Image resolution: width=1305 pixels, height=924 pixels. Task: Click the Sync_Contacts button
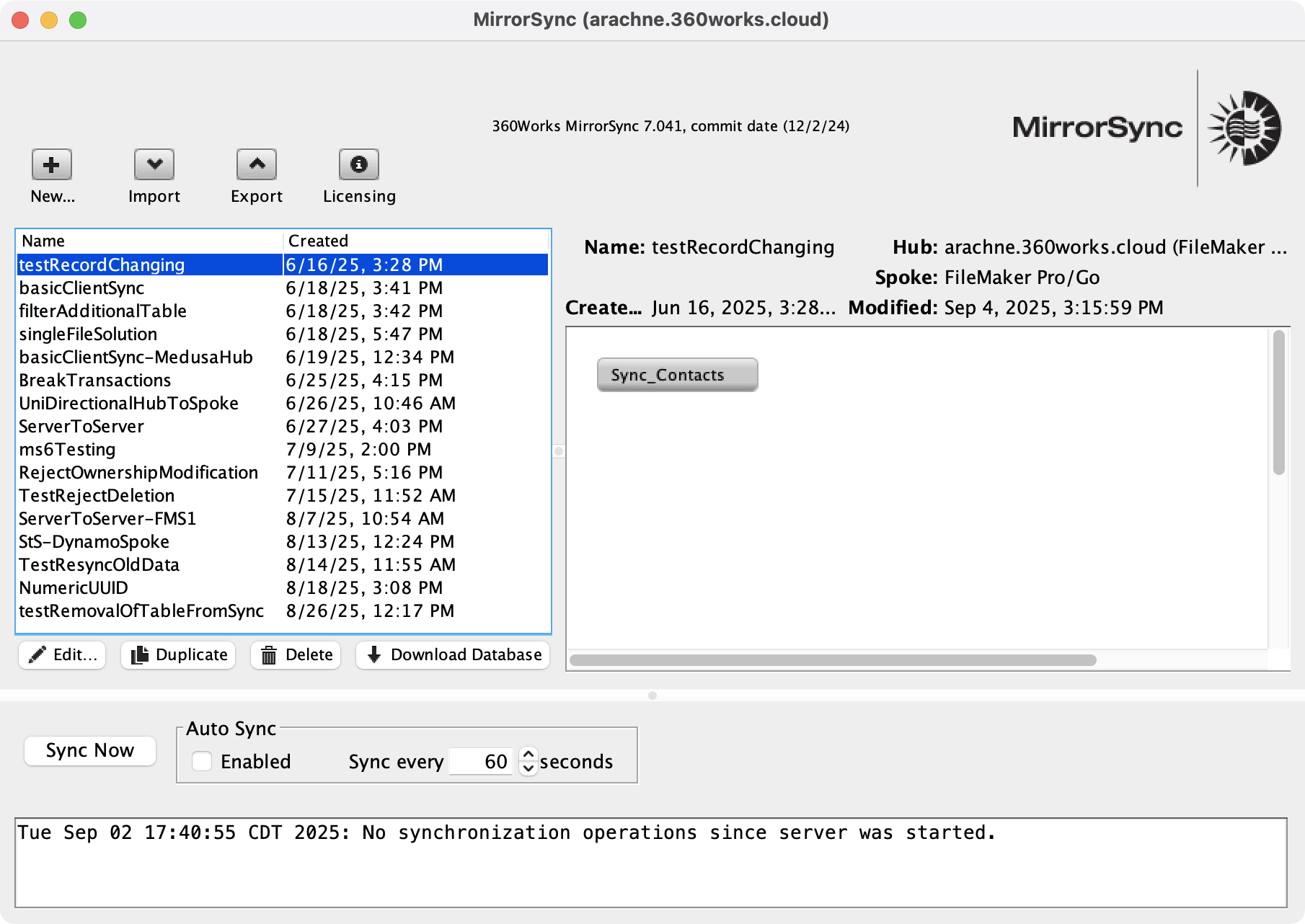(x=677, y=375)
